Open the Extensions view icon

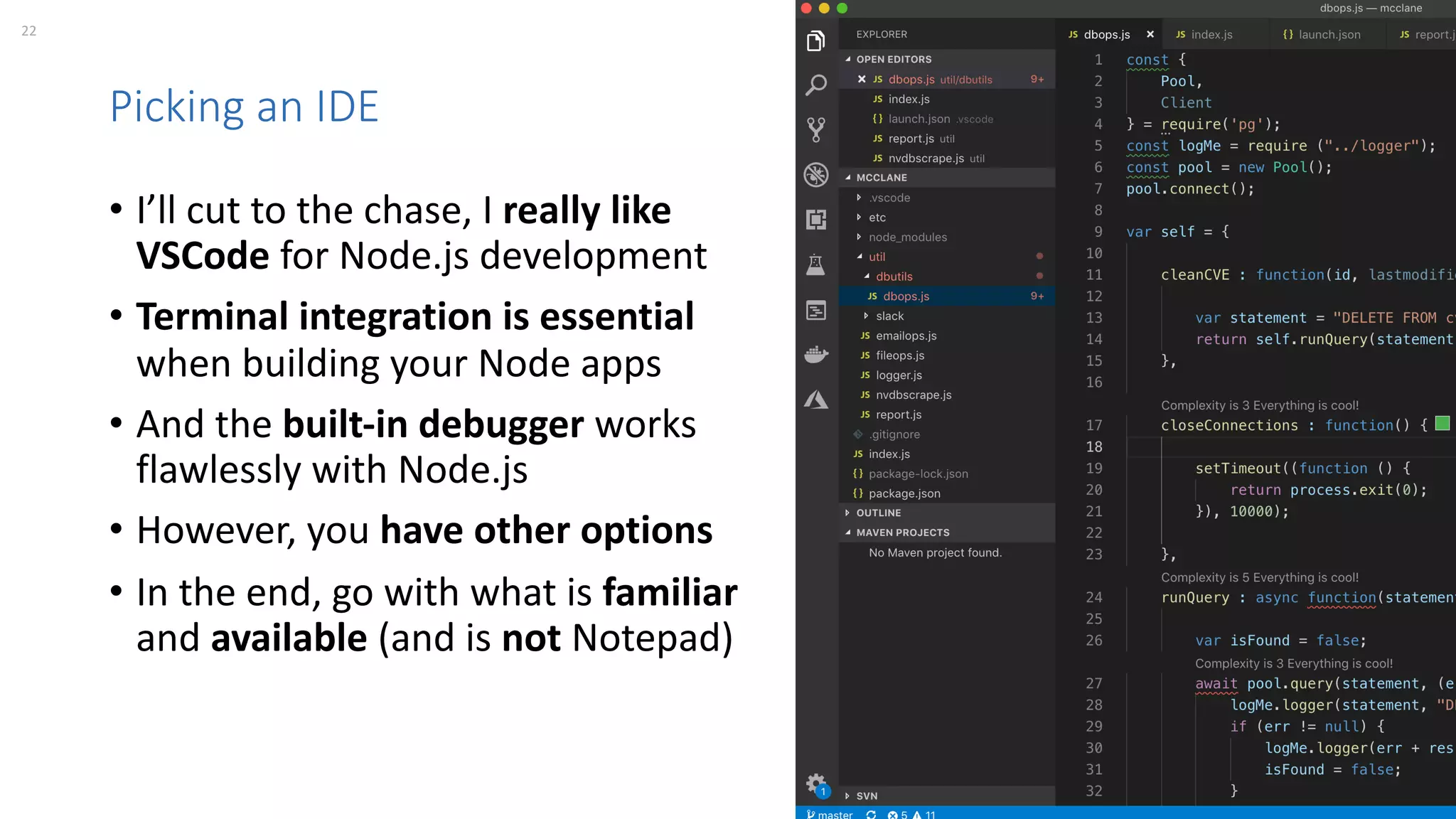coord(816,219)
